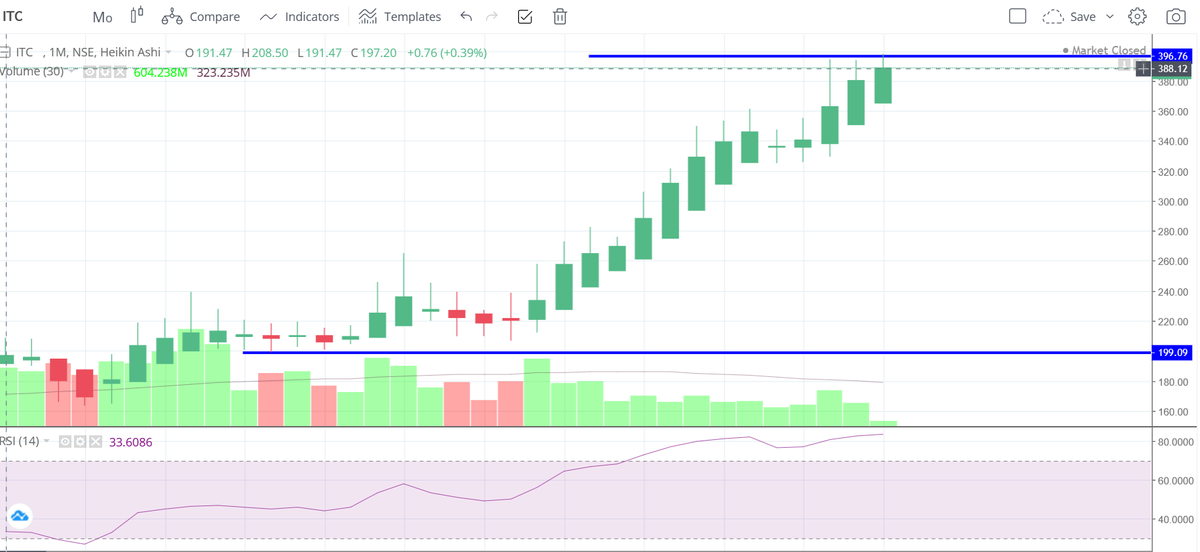The width and height of the screenshot is (1200, 552).
Task: Change the Mo monthly interval
Action: coord(102,17)
